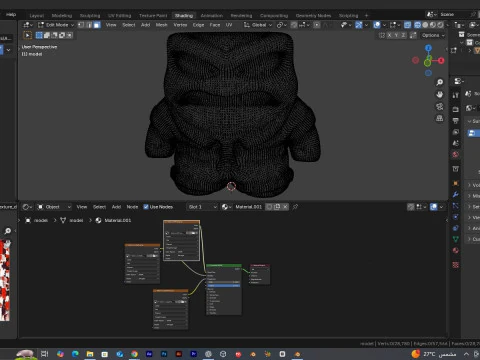This screenshot has height=360, width=480.
Task: Toggle proportional editing button
Action: coord(317,25)
